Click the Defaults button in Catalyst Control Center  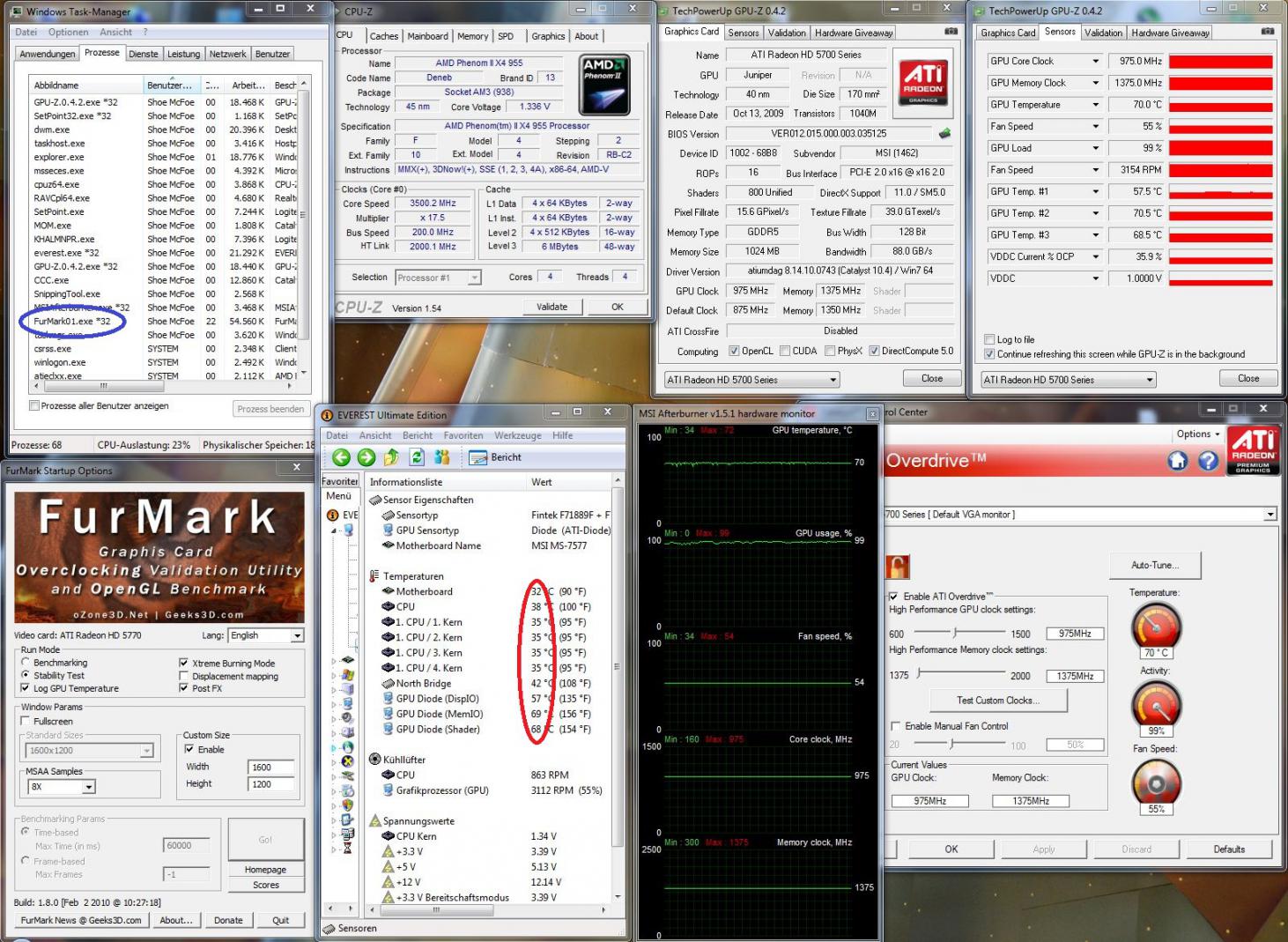[x=1229, y=849]
